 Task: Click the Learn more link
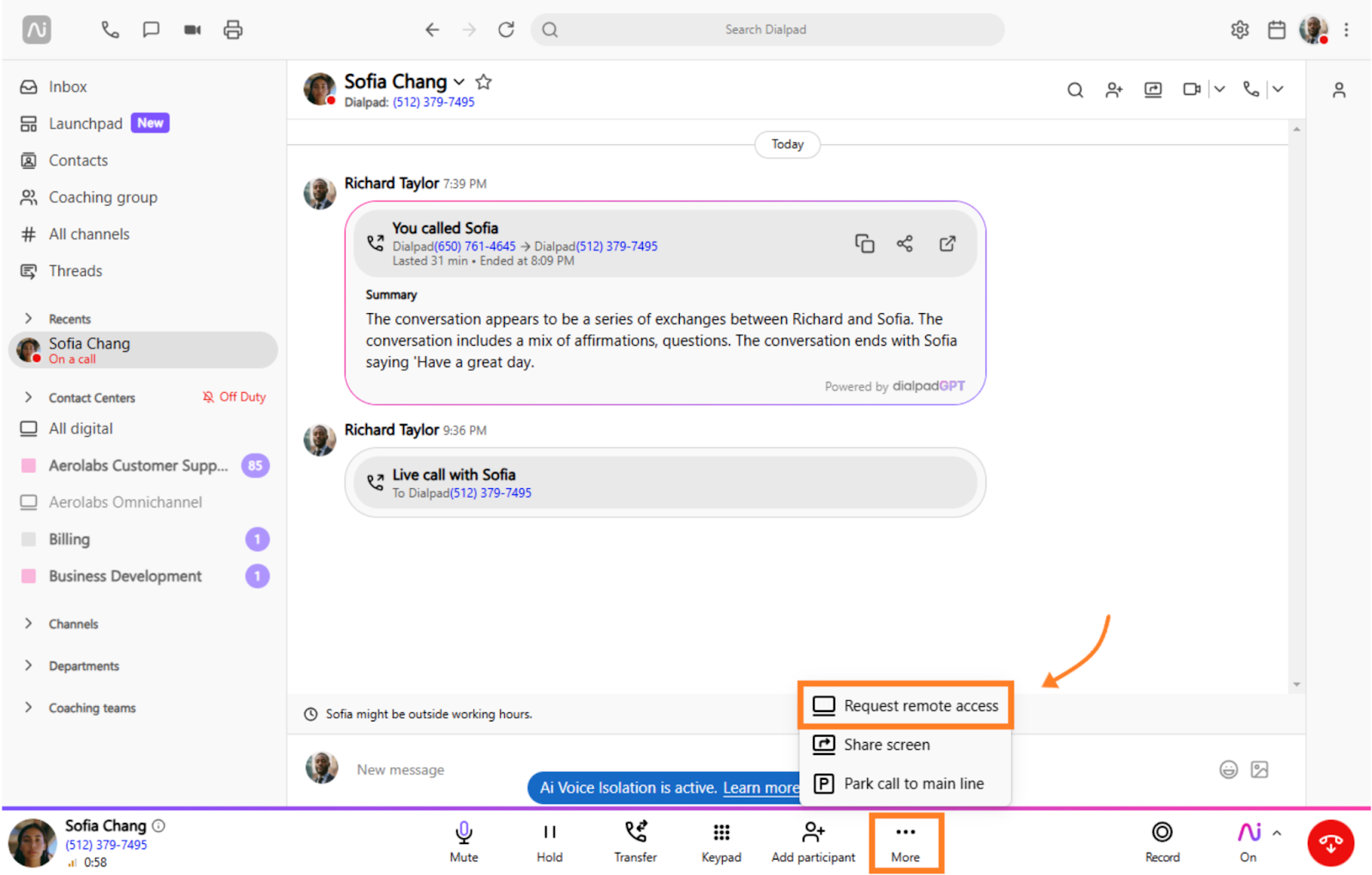coord(761,787)
